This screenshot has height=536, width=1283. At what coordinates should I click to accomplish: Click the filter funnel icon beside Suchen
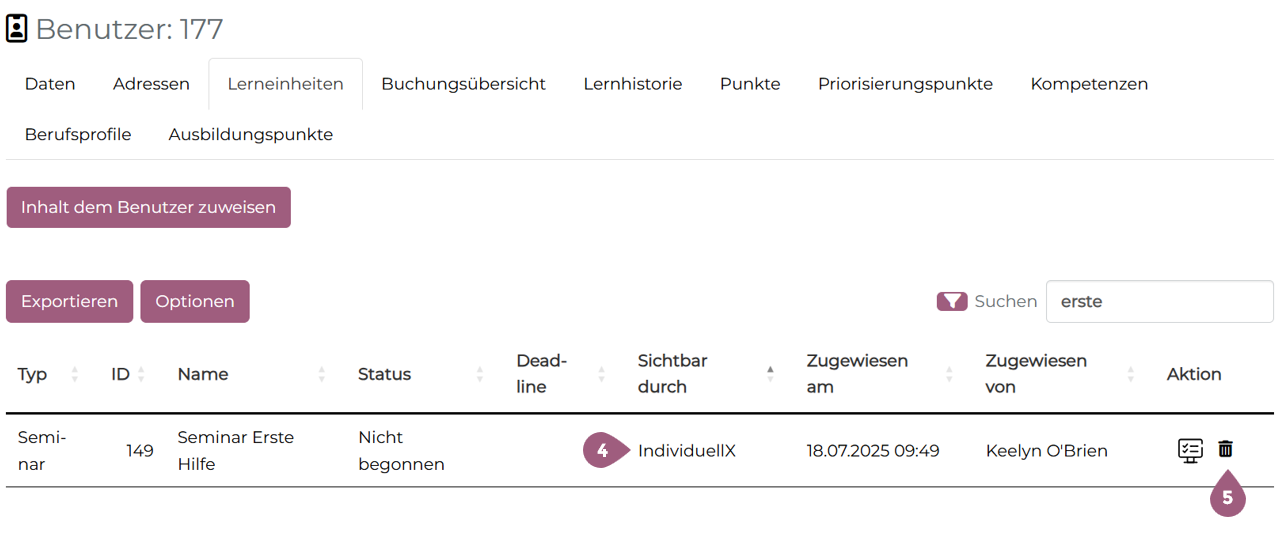tap(951, 301)
